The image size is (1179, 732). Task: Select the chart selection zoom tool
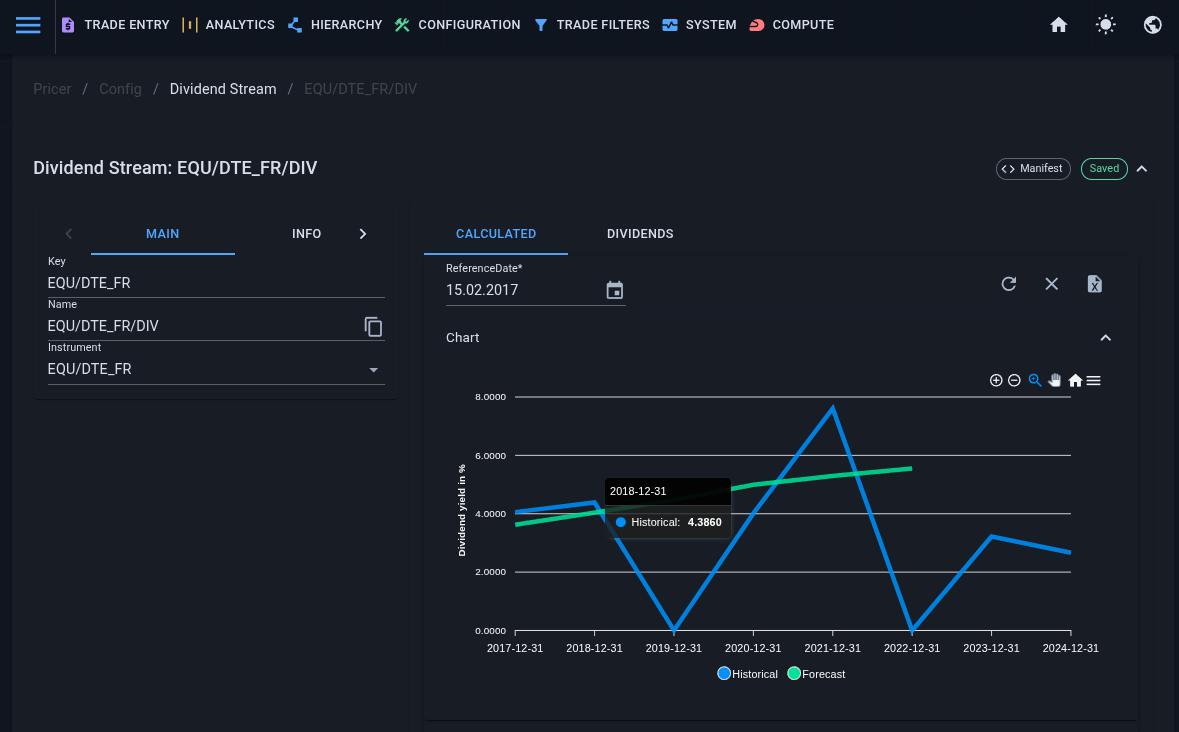coord(1035,380)
